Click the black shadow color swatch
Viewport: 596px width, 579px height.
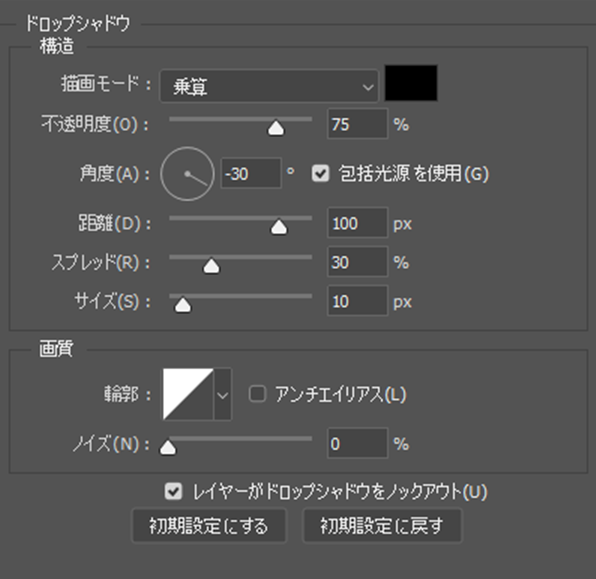point(411,83)
